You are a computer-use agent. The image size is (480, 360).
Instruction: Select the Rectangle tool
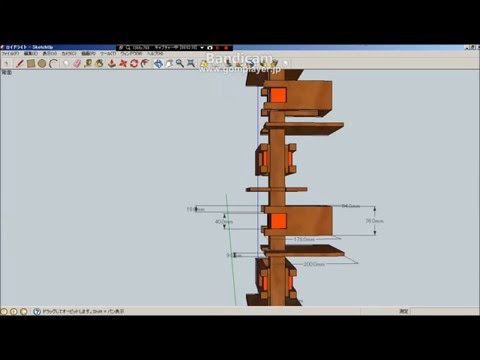pyautogui.click(x=31, y=63)
